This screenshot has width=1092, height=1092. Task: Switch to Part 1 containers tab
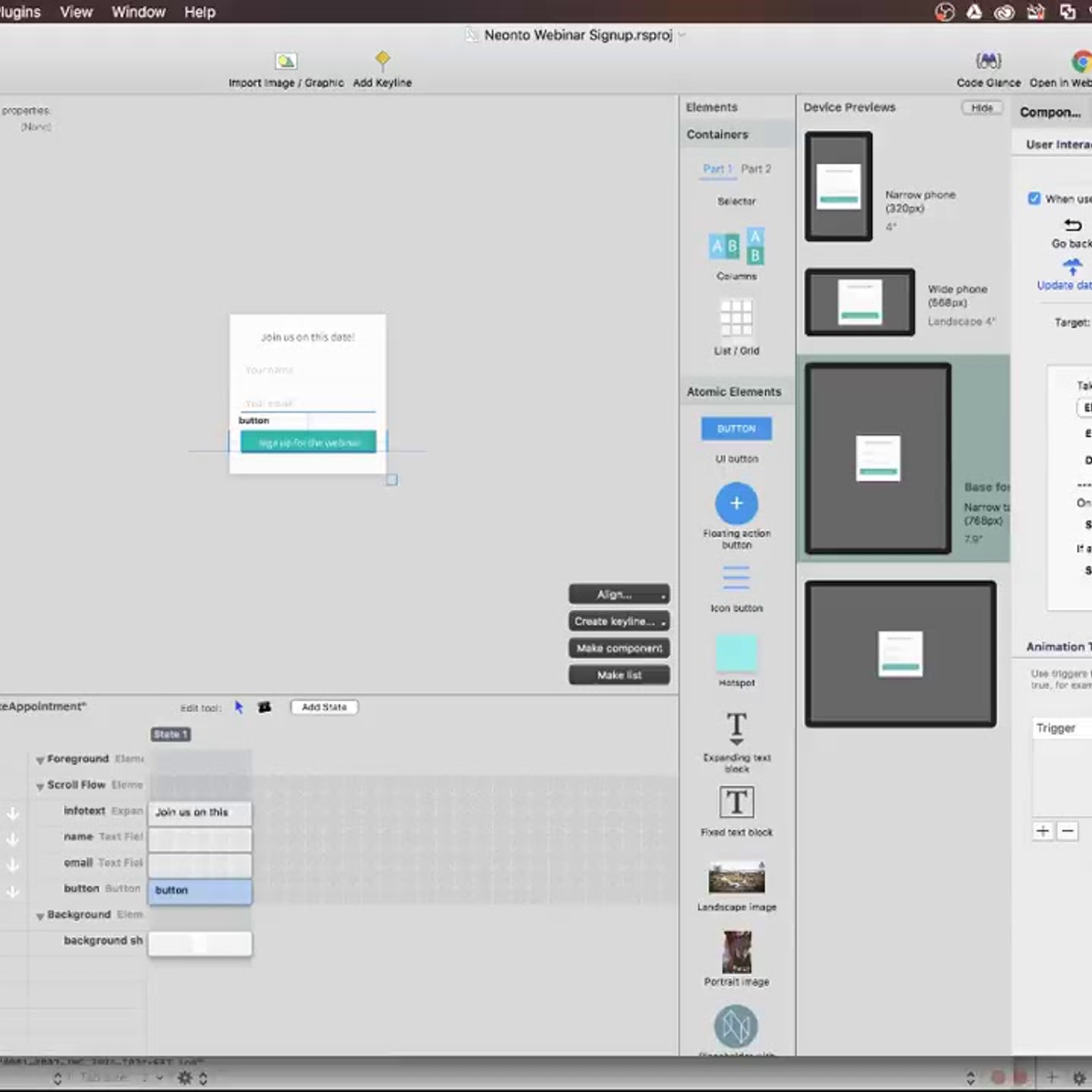pyautogui.click(x=717, y=169)
